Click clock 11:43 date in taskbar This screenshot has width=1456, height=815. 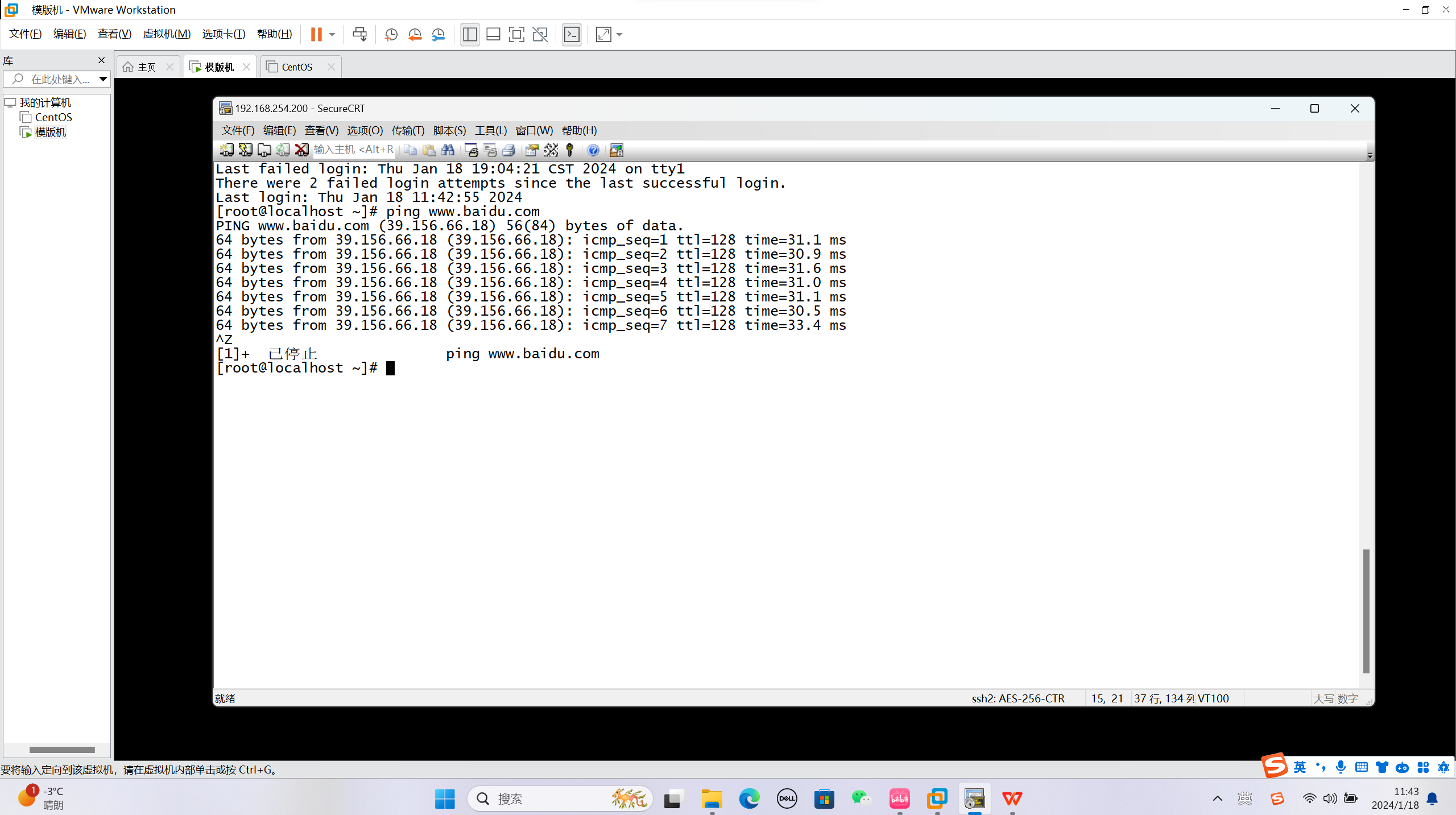(1395, 798)
